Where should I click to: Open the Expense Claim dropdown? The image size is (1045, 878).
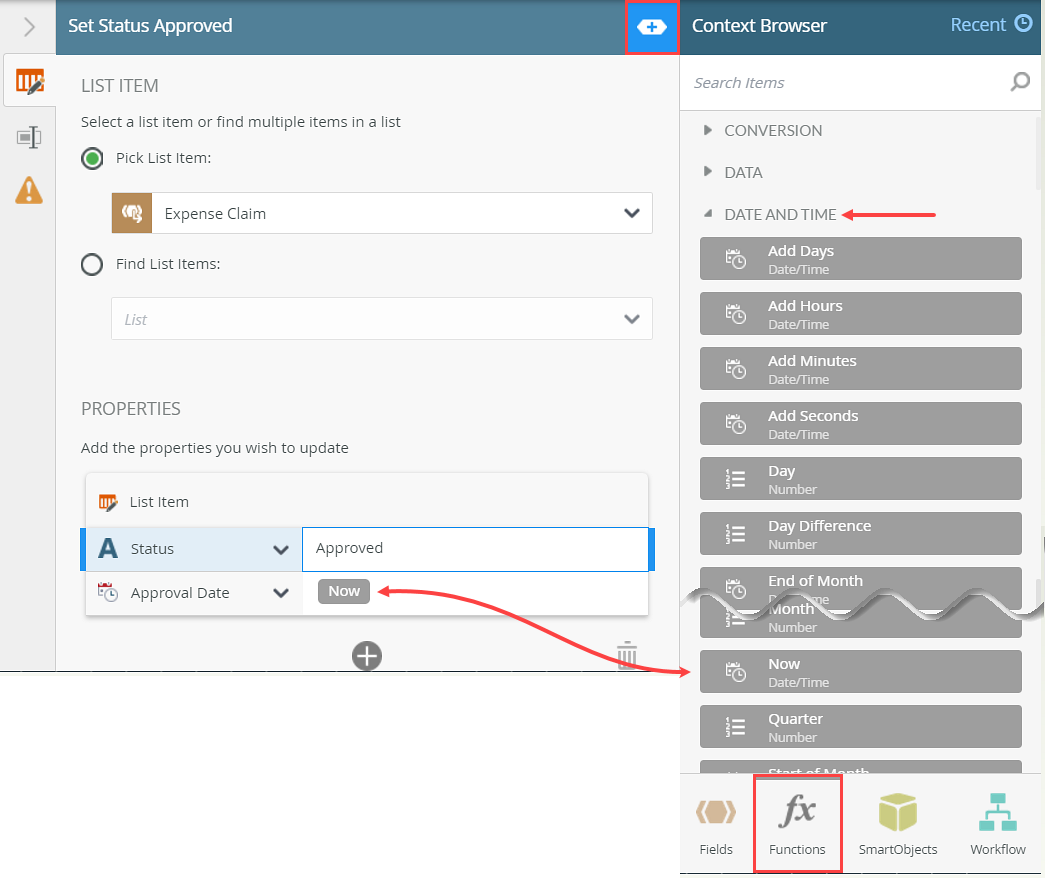point(632,213)
